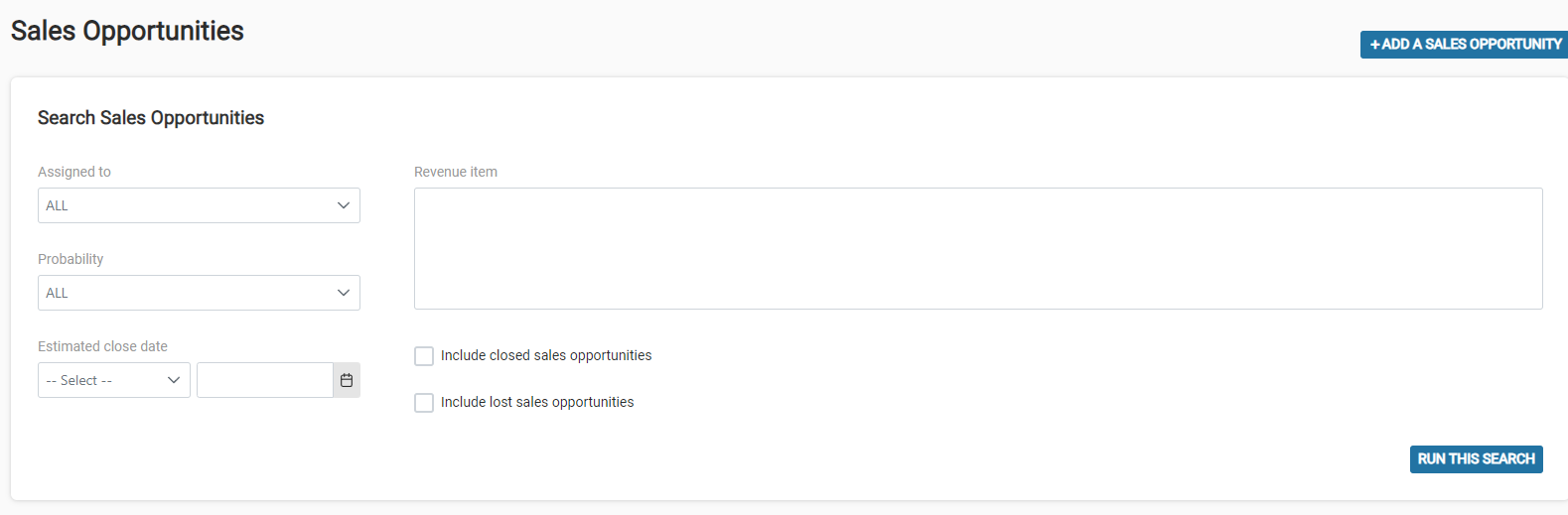
Task: Click the 'Probability' field label
Action: tap(71, 259)
